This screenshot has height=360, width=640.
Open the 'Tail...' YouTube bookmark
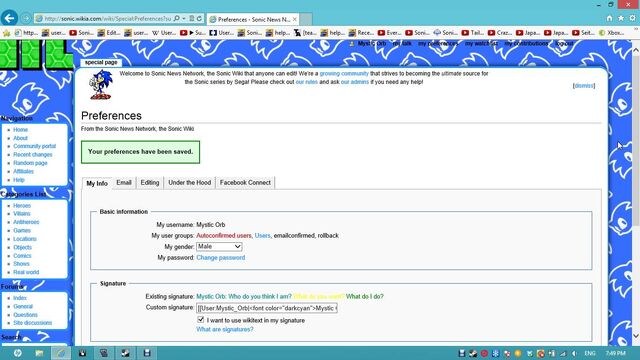coord(472,33)
